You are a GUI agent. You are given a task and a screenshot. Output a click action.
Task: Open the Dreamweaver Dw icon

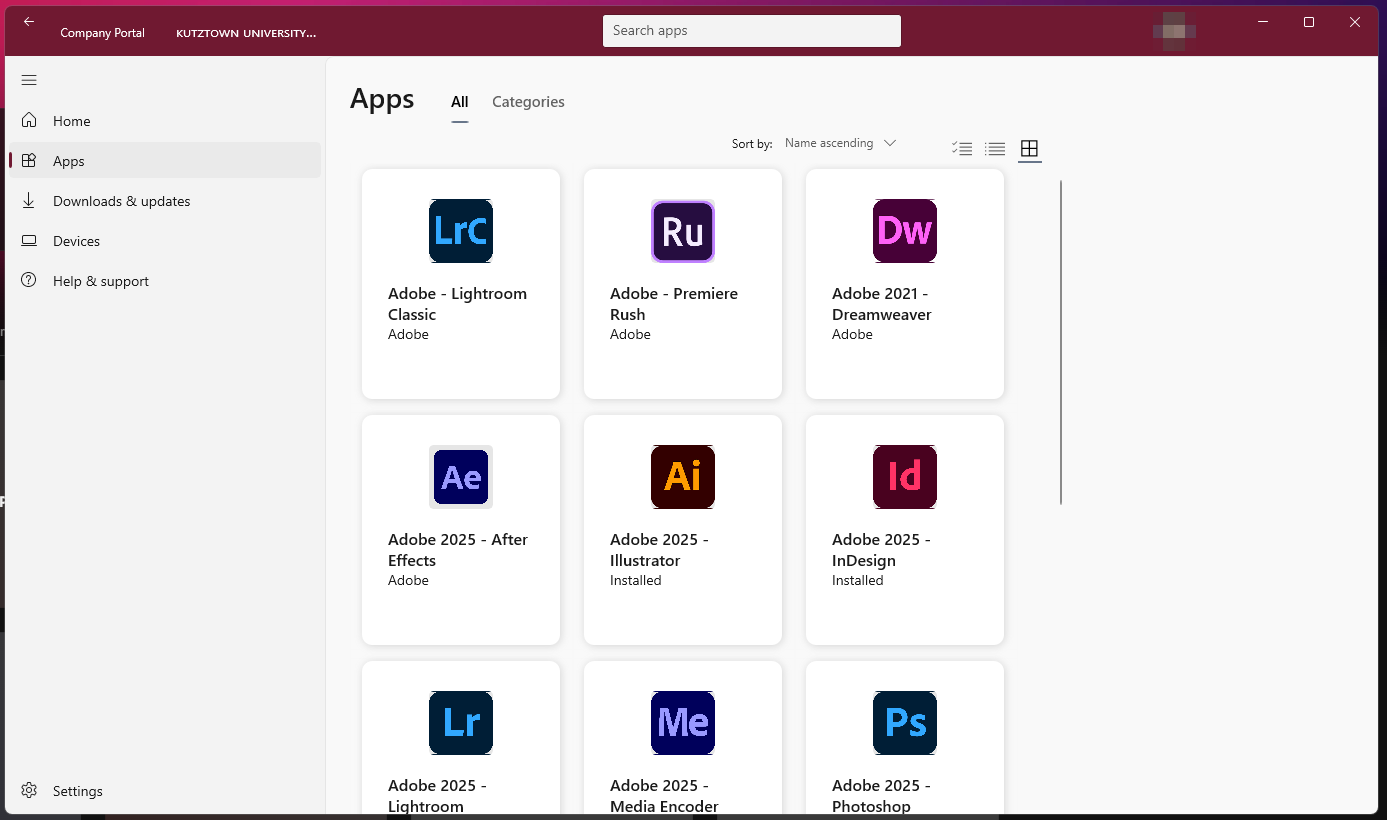tap(905, 231)
